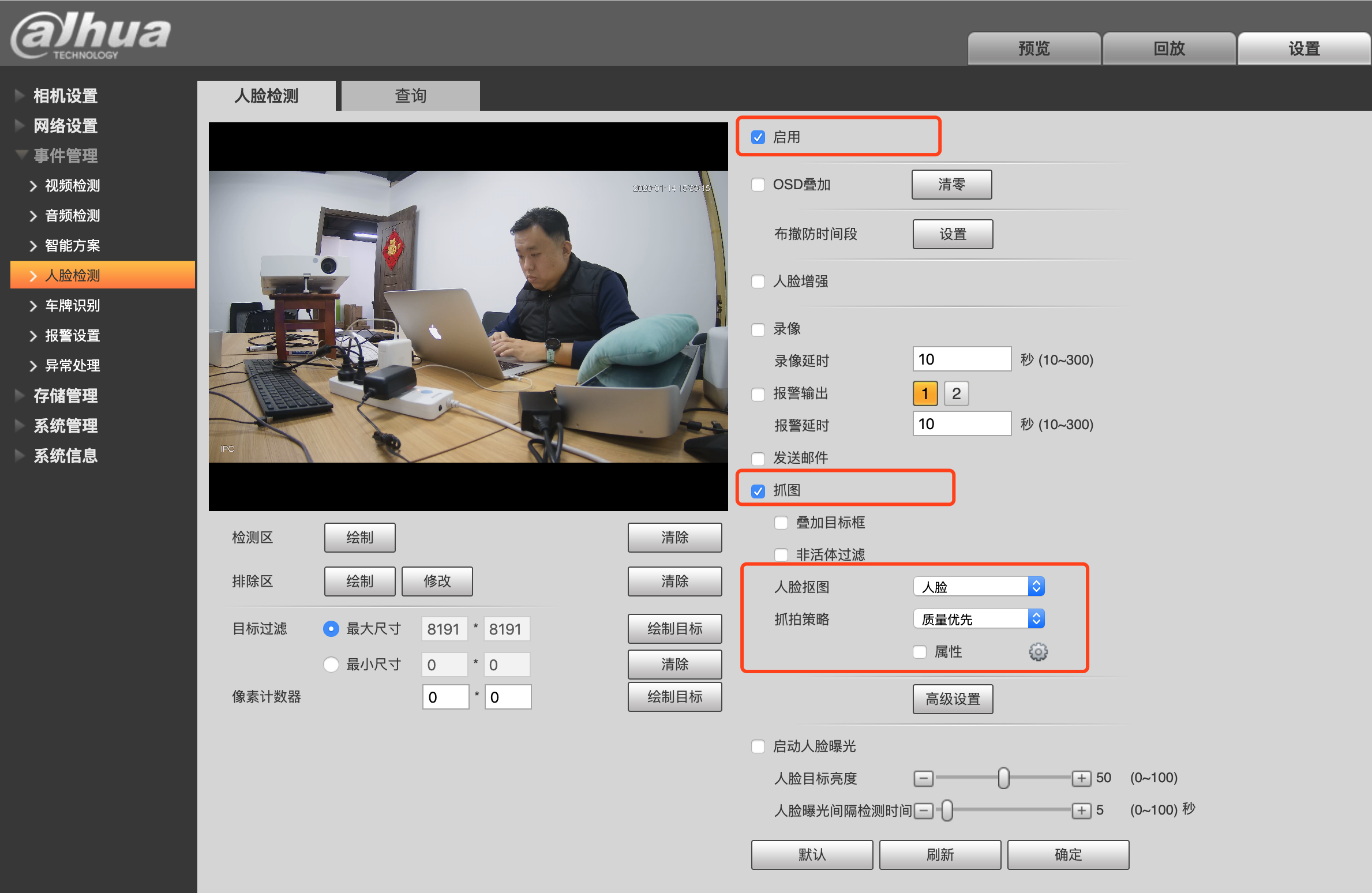Click the 高级设置 button
The height and width of the screenshot is (893, 1372).
pos(953,699)
